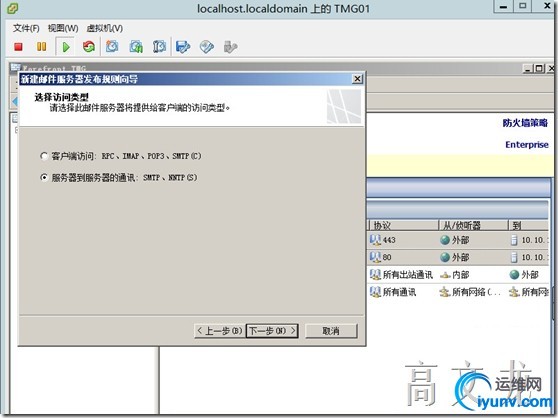
Task: Close the 新建邮件服务器发布规则向导 dialog
Action: (357, 79)
